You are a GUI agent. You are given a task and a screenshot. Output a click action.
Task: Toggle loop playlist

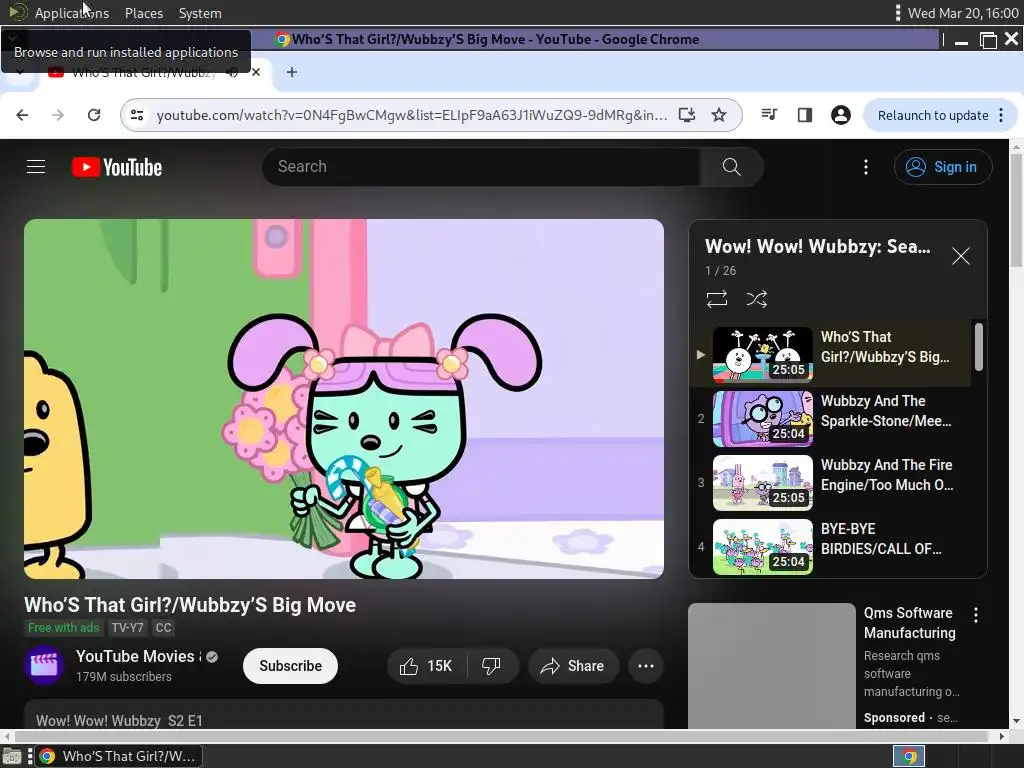[716, 299]
